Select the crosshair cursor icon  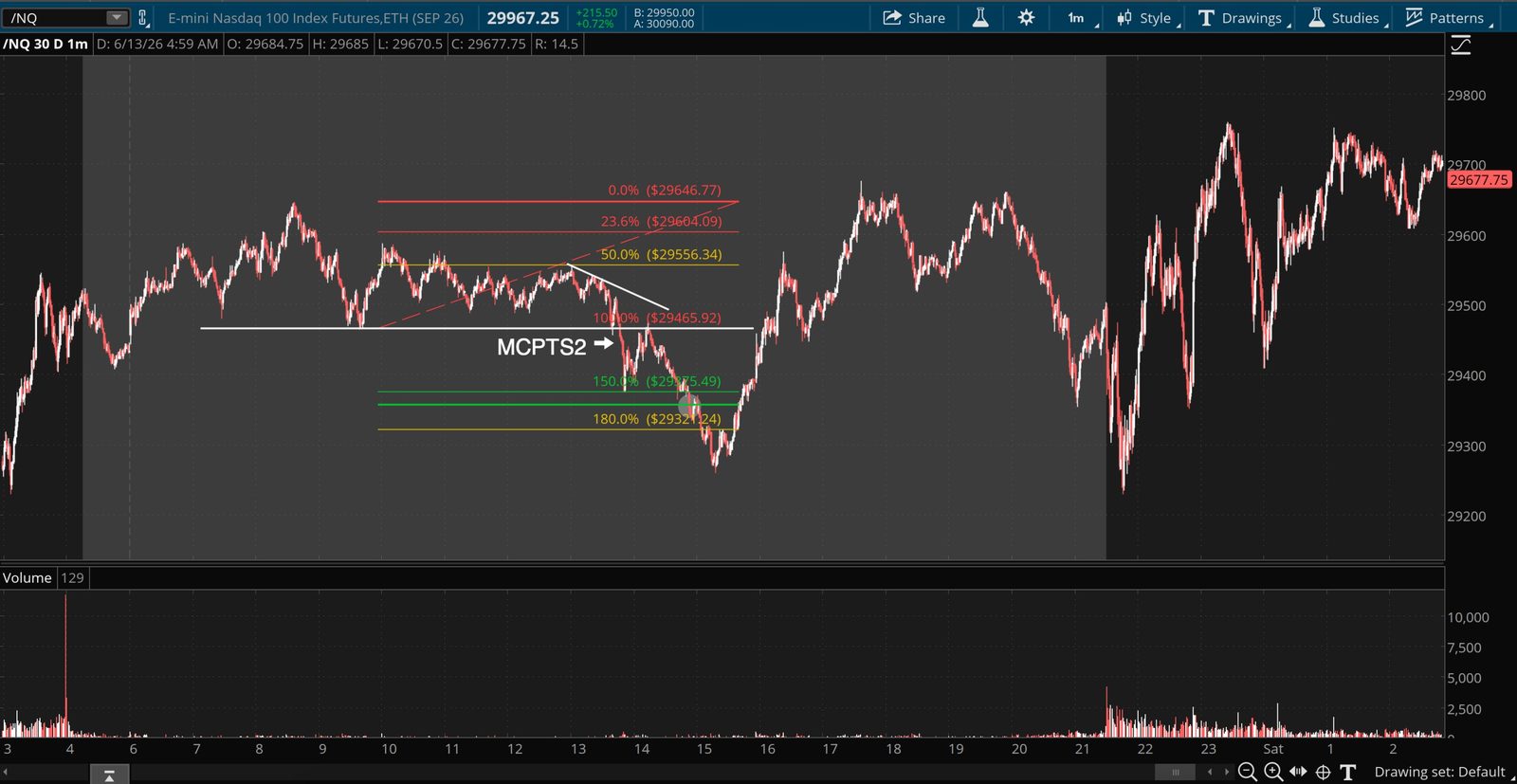(1323, 772)
